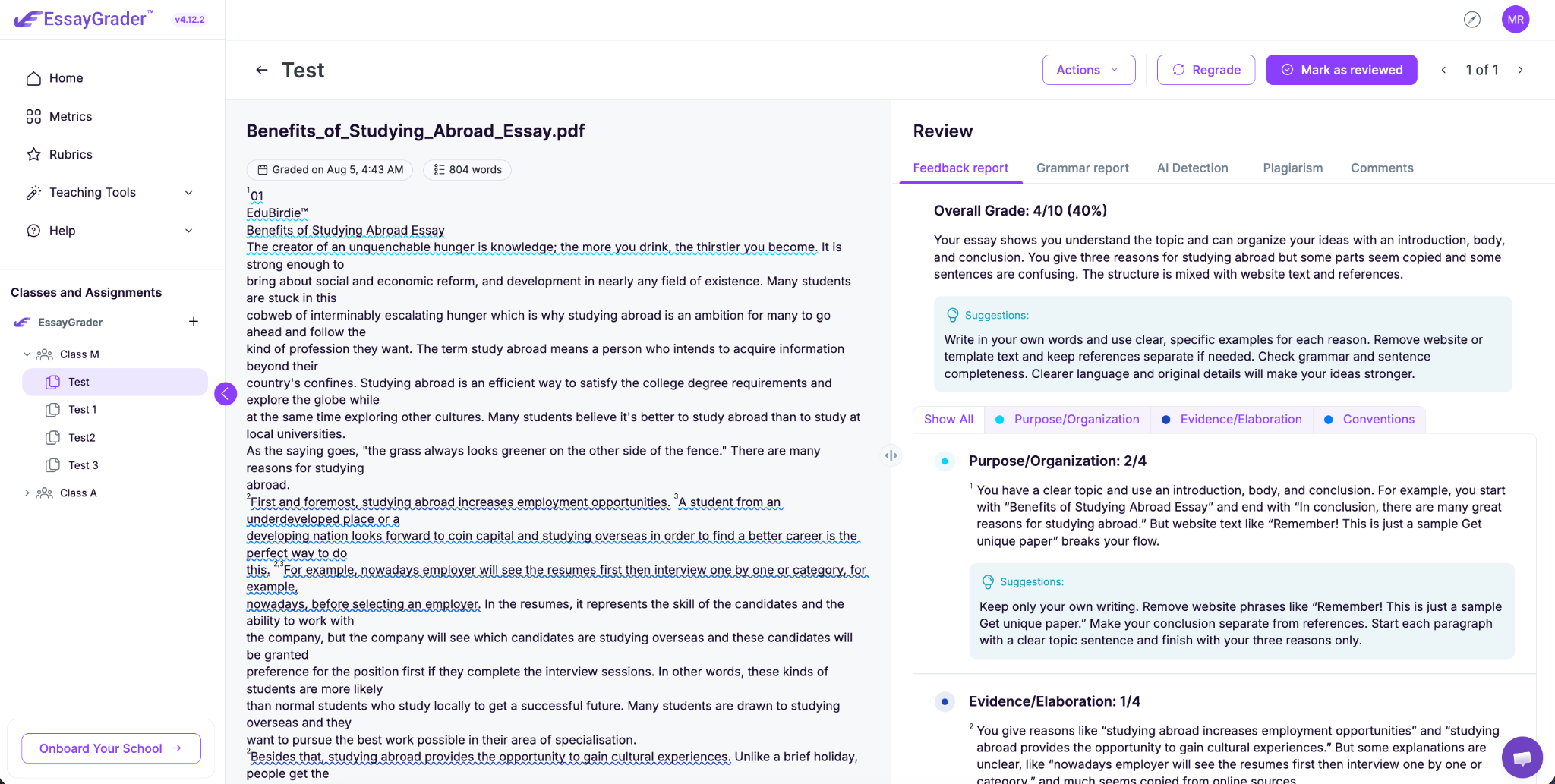Open the MR user avatar menu

pyautogui.click(x=1516, y=20)
